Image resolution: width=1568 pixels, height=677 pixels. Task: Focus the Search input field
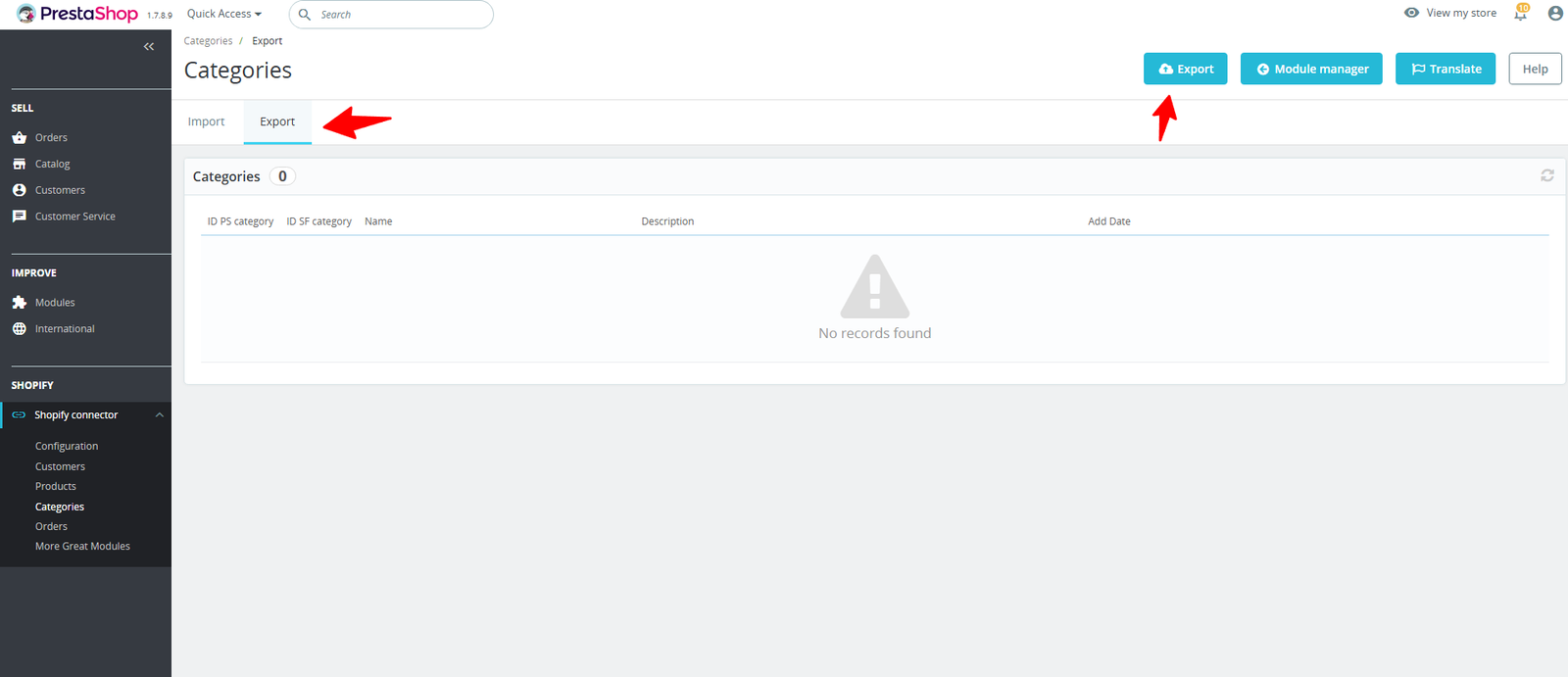coord(391,15)
